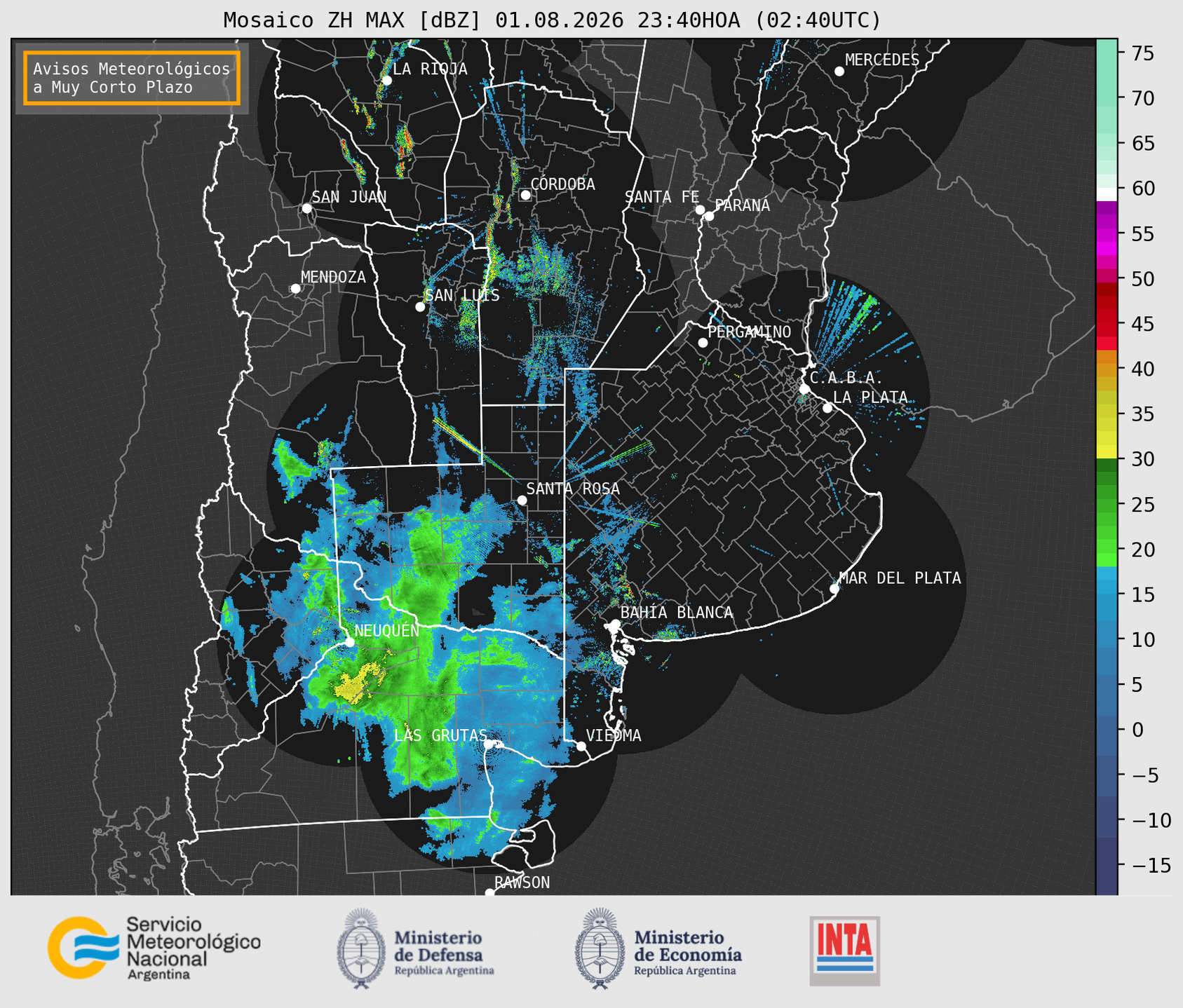This screenshot has height=1008, width=1183.
Task: Click the LA RIOJA city label
Action: pos(430,69)
